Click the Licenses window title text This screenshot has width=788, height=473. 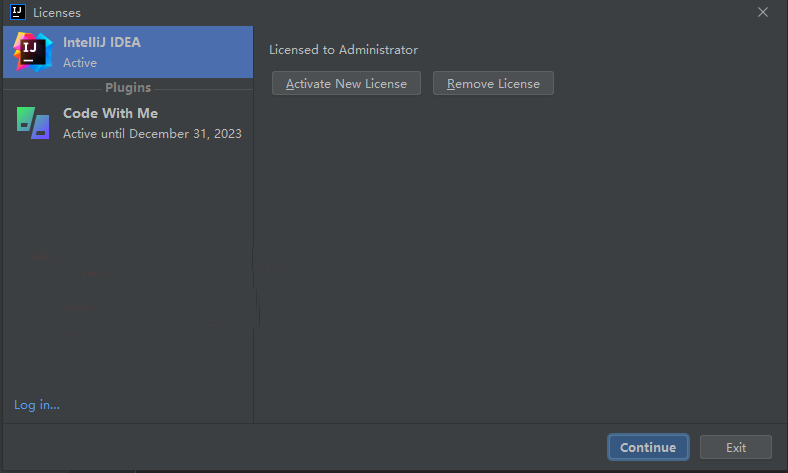(x=57, y=13)
